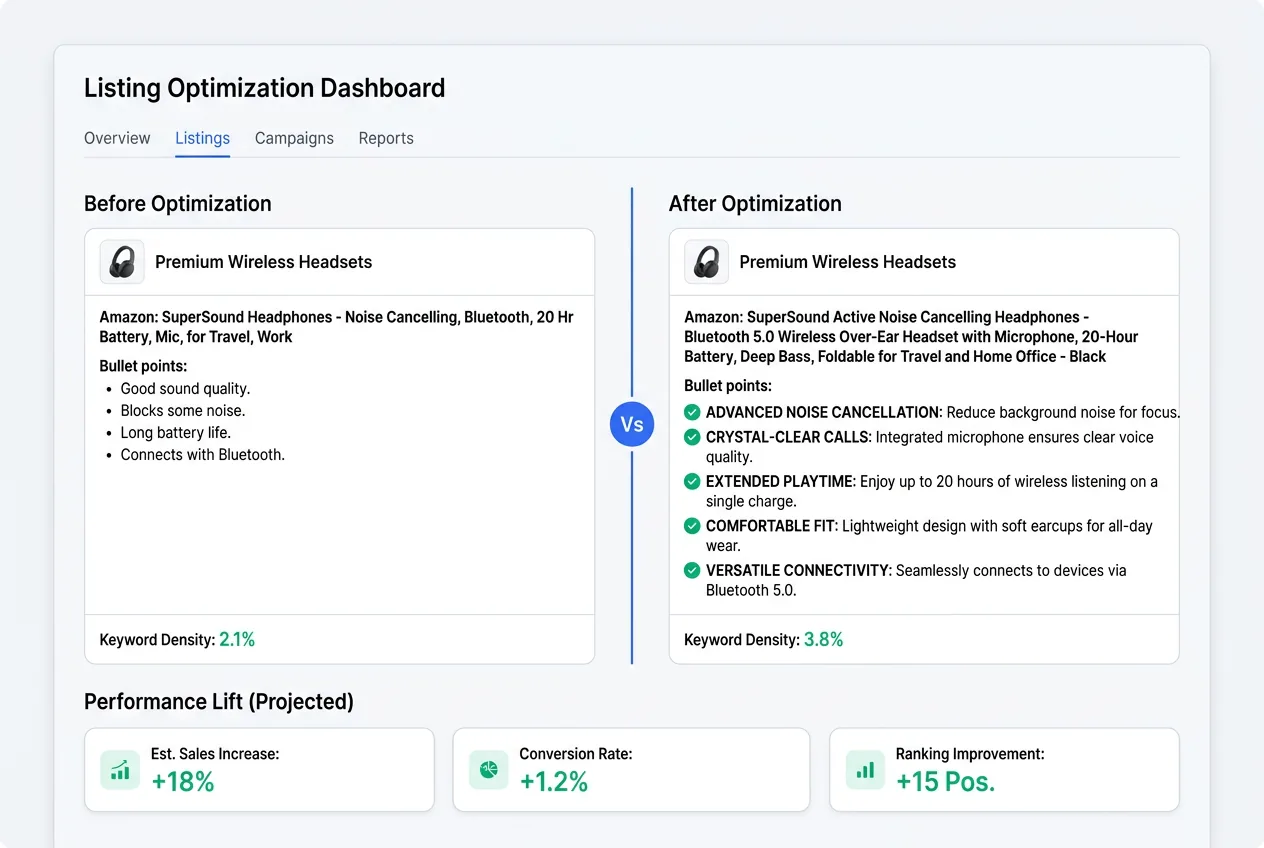The width and height of the screenshot is (1264, 848).
Task: Toggle the CRYSTAL-CLEAR CALLS checkmark
Action: coord(691,436)
